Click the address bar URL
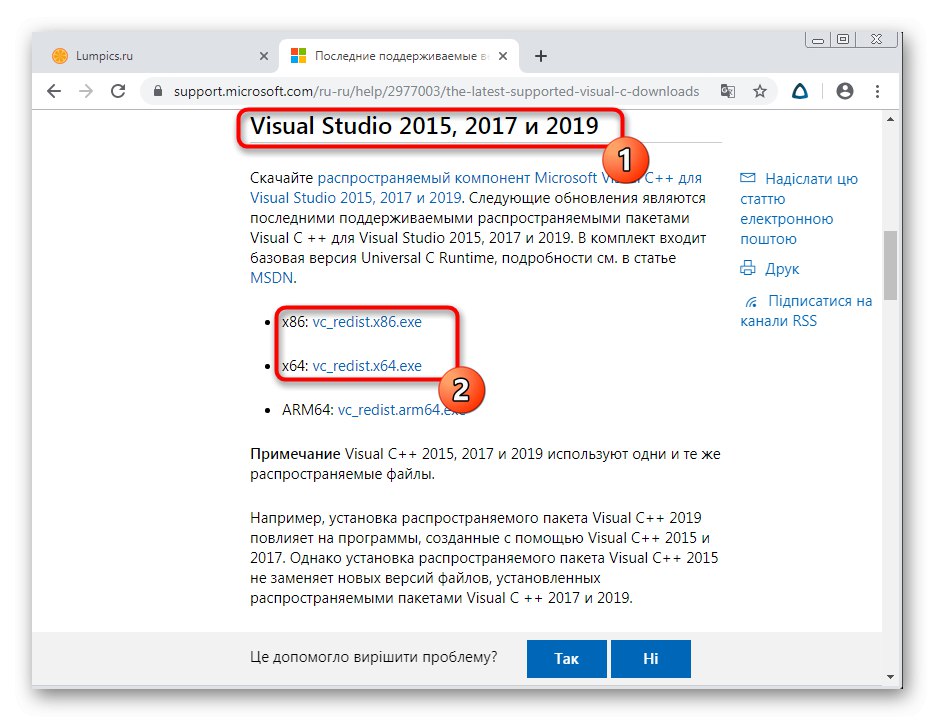The width and height of the screenshot is (935, 721). click(x=436, y=91)
